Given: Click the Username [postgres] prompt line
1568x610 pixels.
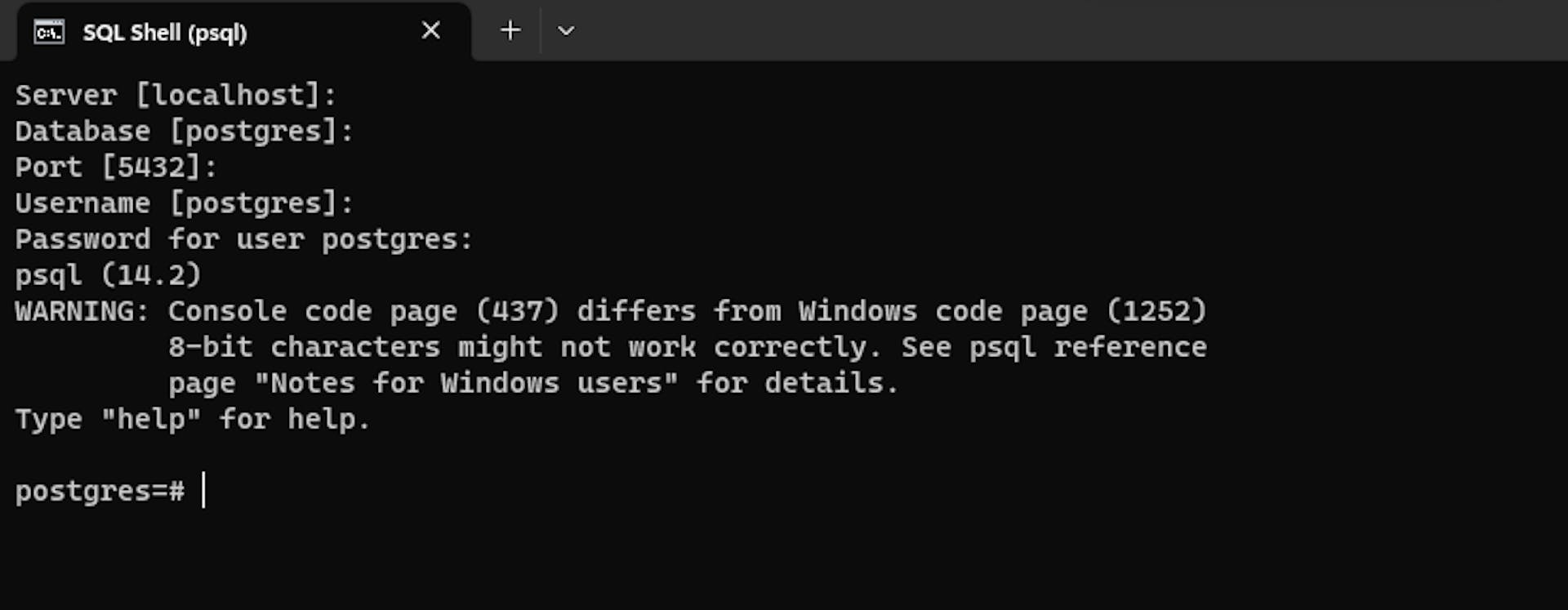Looking at the screenshot, I should click(184, 203).
